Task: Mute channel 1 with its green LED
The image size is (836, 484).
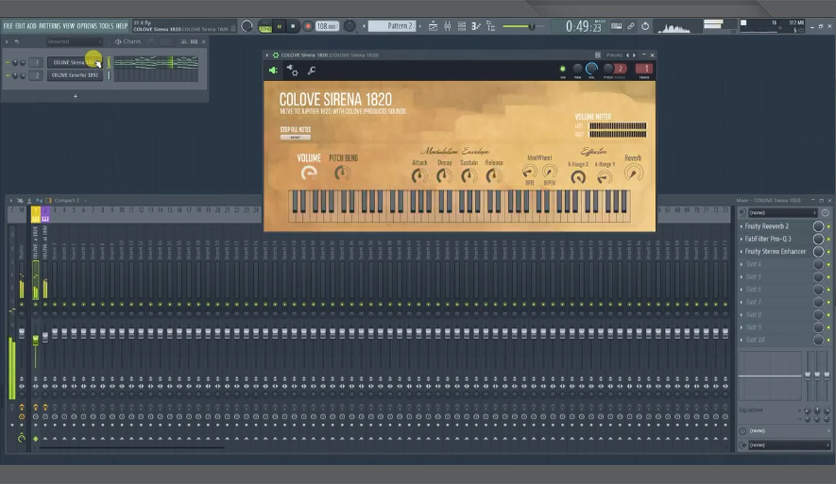Action: tap(7, 63)
